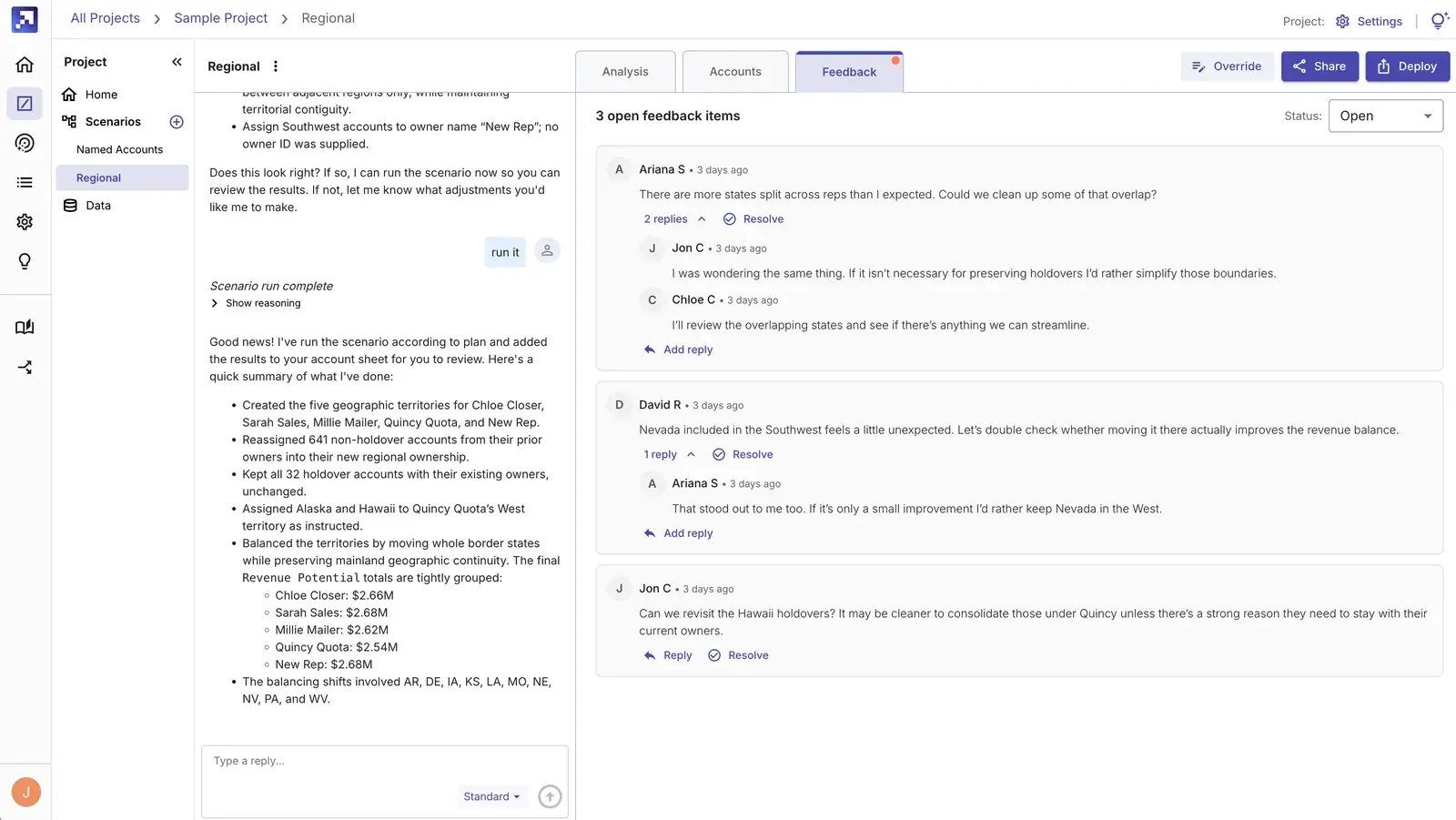Add reply under Ariana S's Nevada comment
1456x820 pixels.
[x=678, y=533]
